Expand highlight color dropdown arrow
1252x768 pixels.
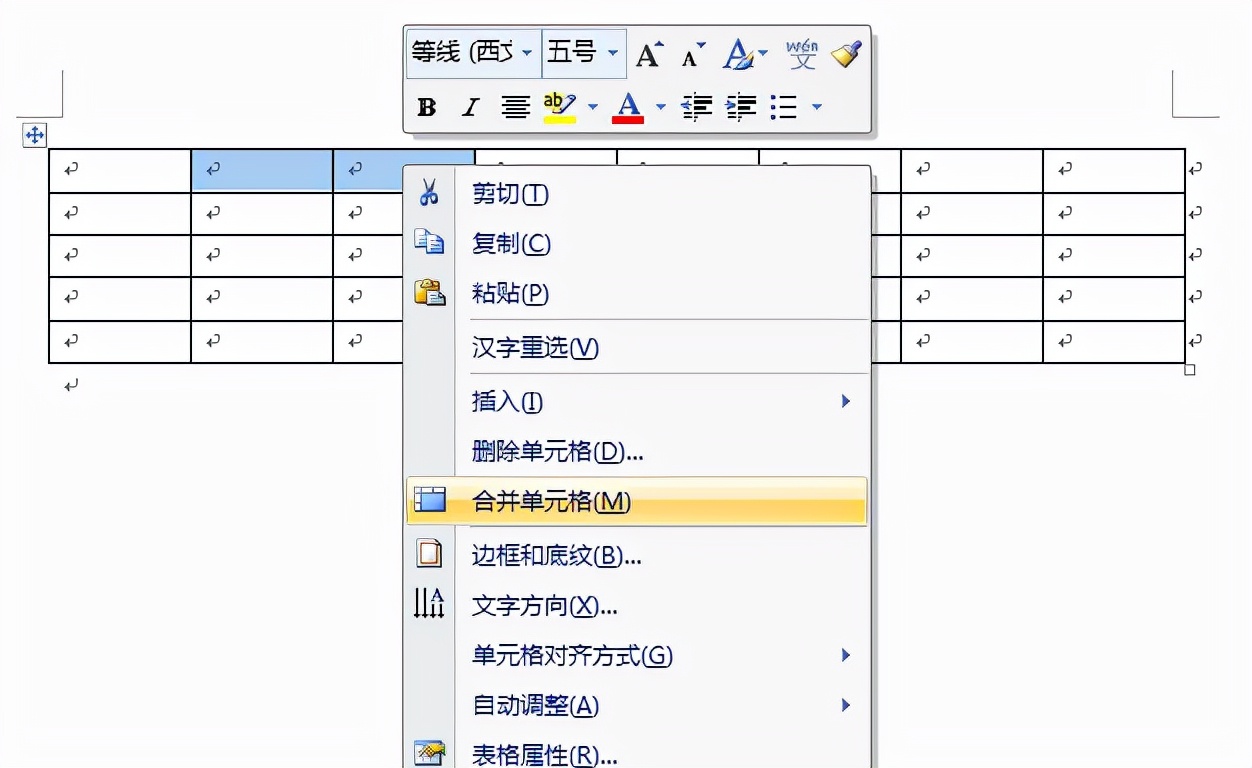pos(592,107)
